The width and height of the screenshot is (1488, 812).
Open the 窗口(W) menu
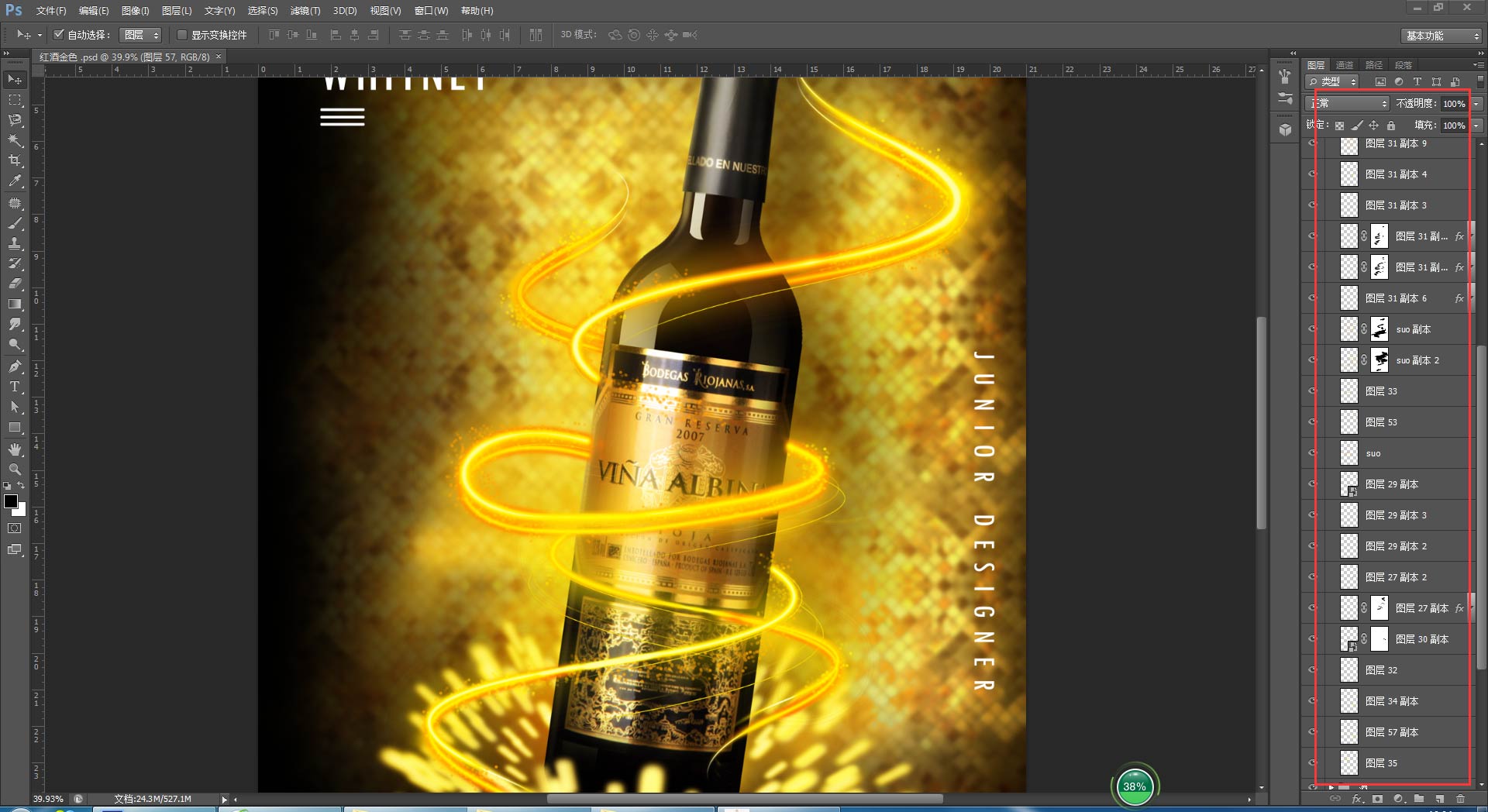click(432, 11)
